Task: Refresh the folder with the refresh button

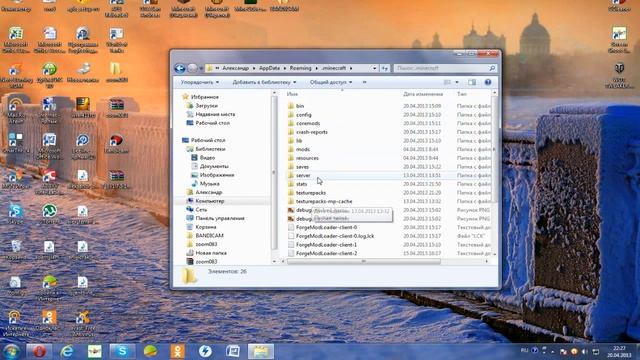Action: tap(384, 68)
